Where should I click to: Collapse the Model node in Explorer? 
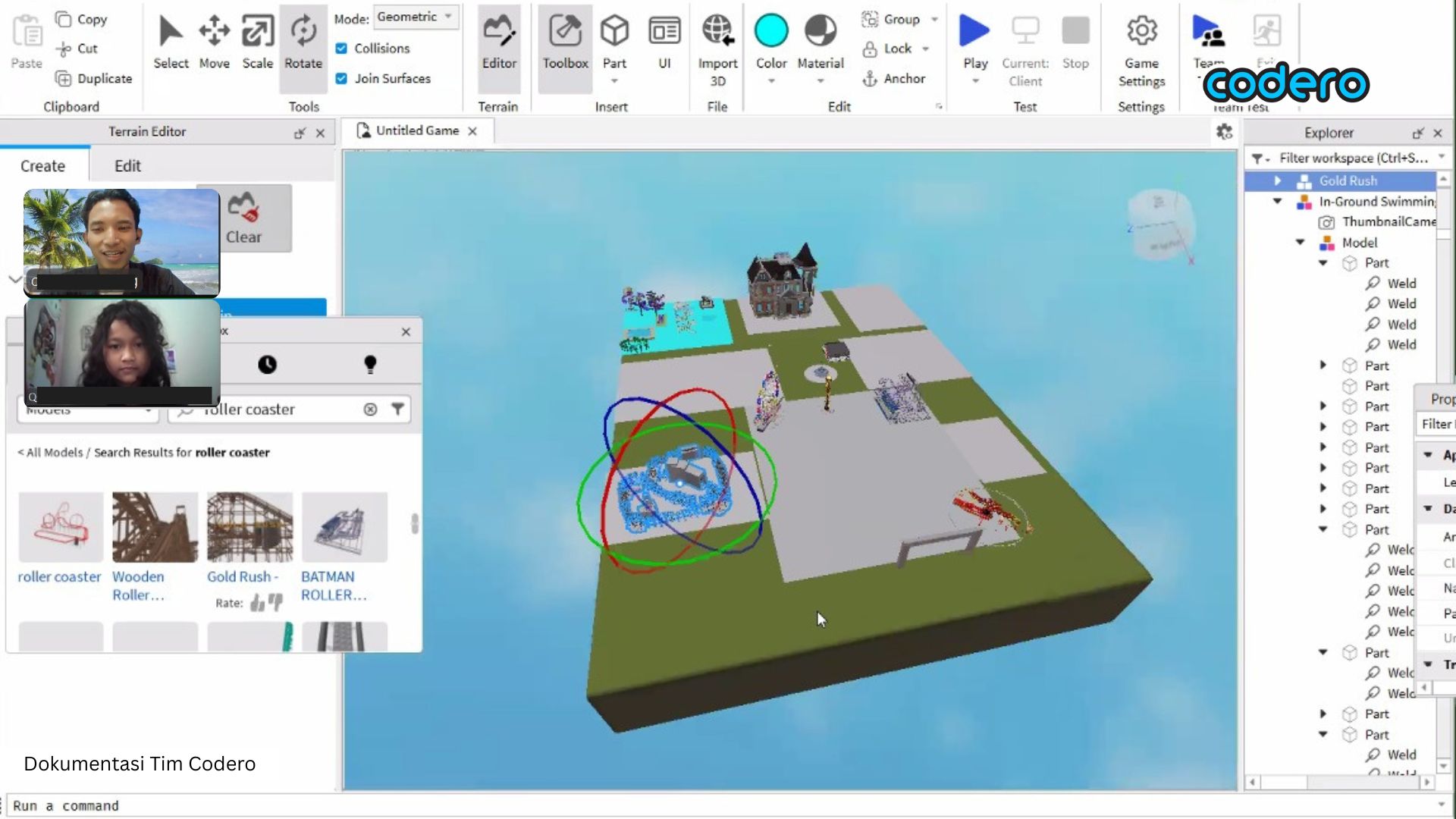point(1301,243)
